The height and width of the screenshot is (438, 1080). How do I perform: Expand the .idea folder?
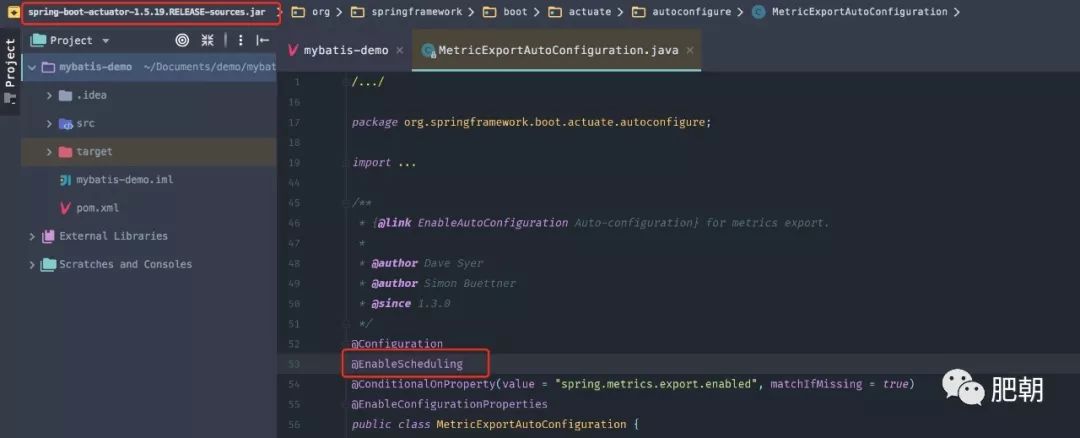[49, 95]
